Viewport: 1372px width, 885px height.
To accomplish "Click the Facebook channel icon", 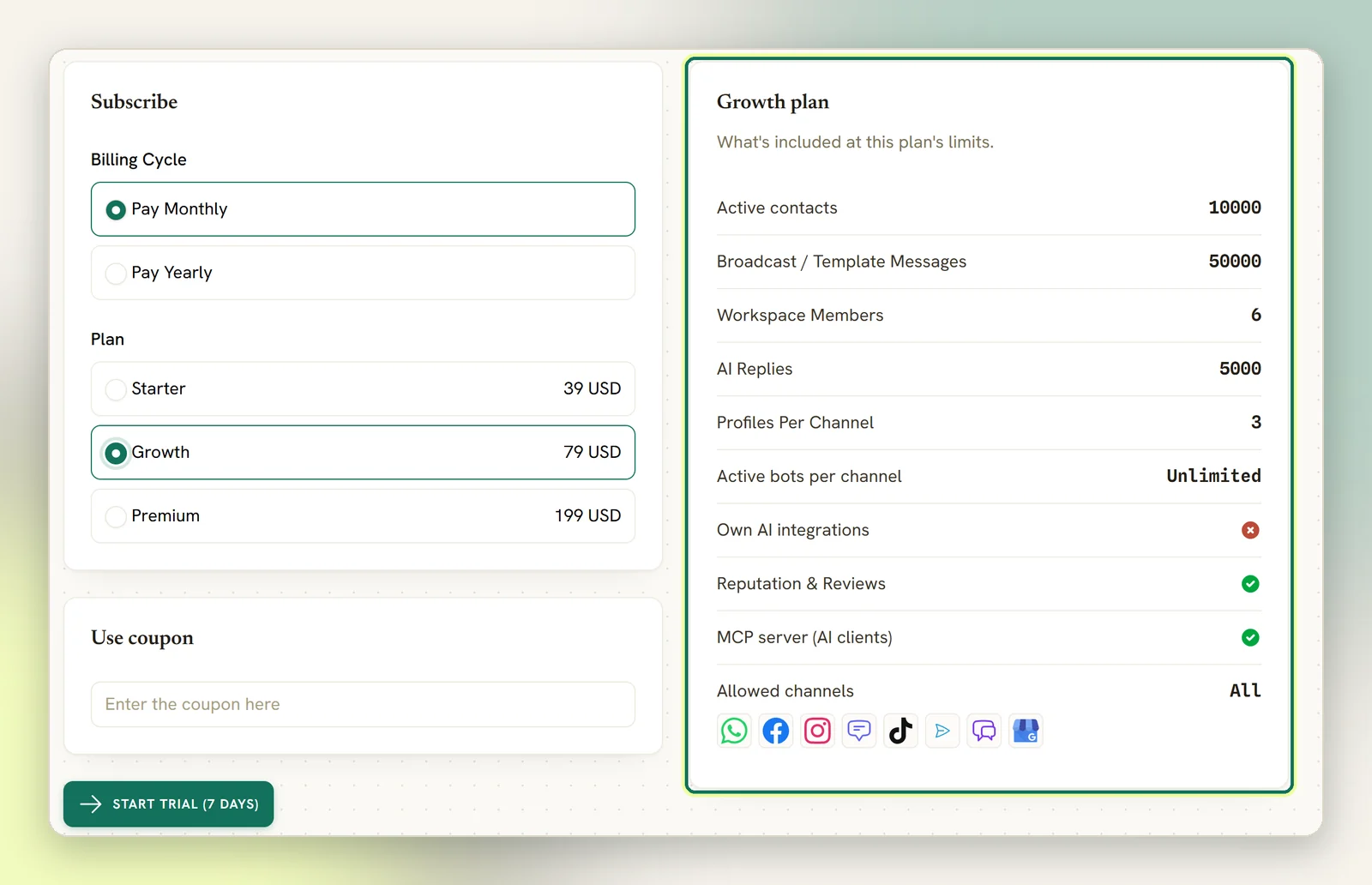I will pos(776,731).
